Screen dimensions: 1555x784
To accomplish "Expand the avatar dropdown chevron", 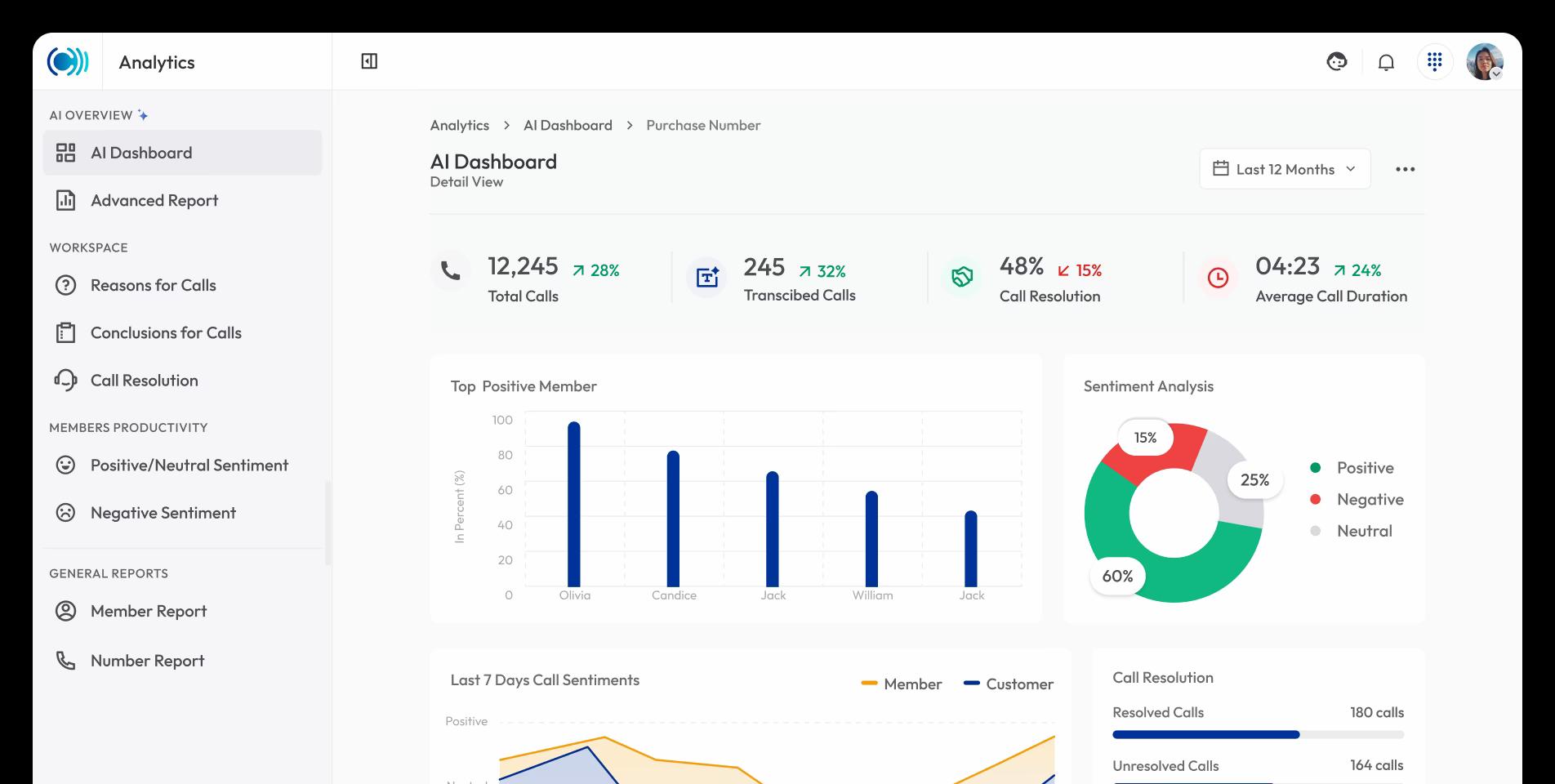I will [x=1496, y=73].
